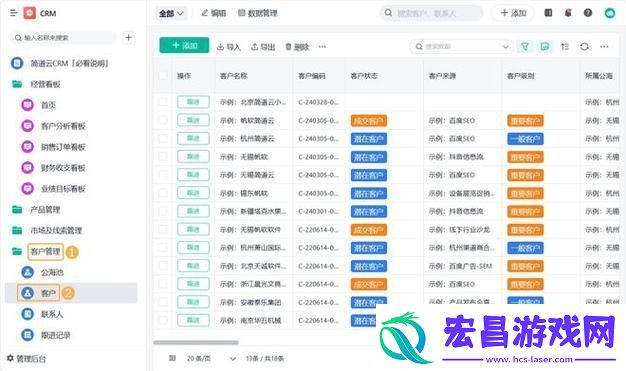
Task: Open the layout panel icon in top bar
Action: (548, 13)
